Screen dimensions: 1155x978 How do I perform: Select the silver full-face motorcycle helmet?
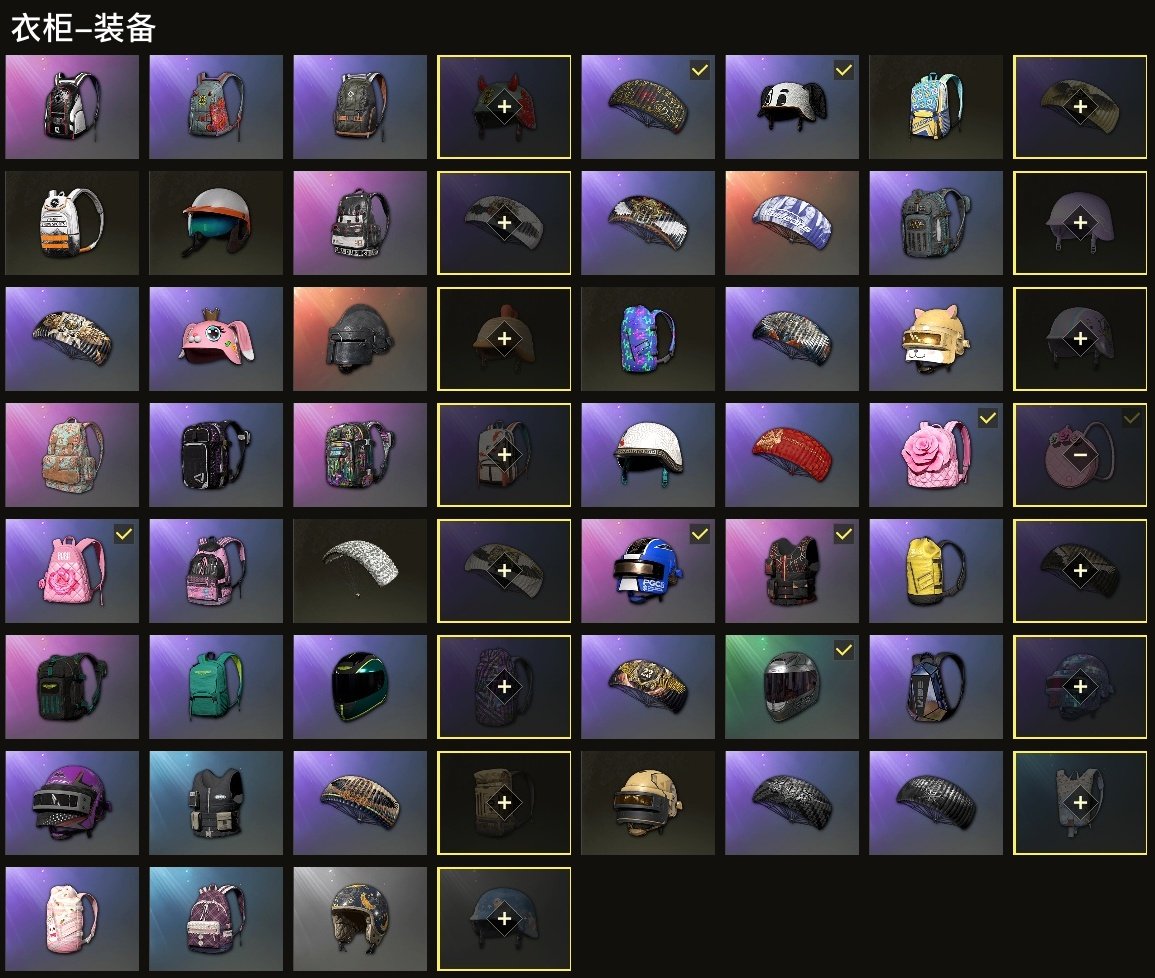(792, 686)
